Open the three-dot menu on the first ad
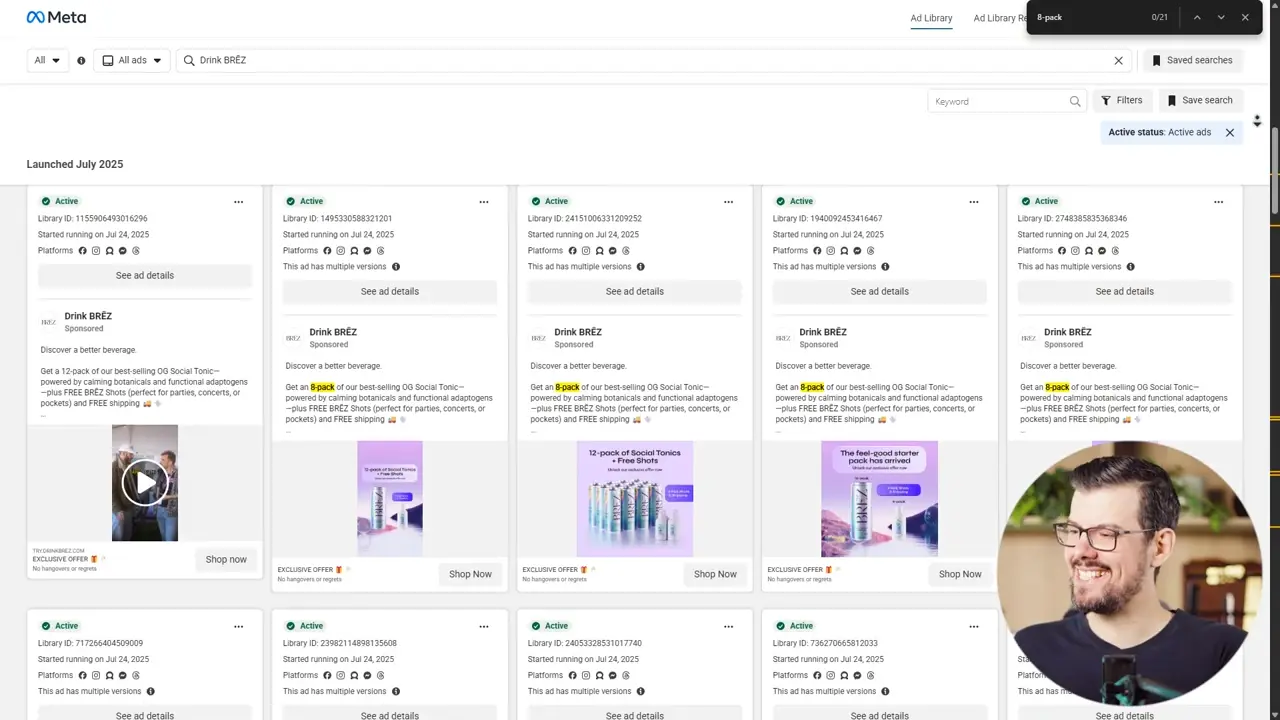Viewport: 1280px width, 720px height. click(239, 201)
